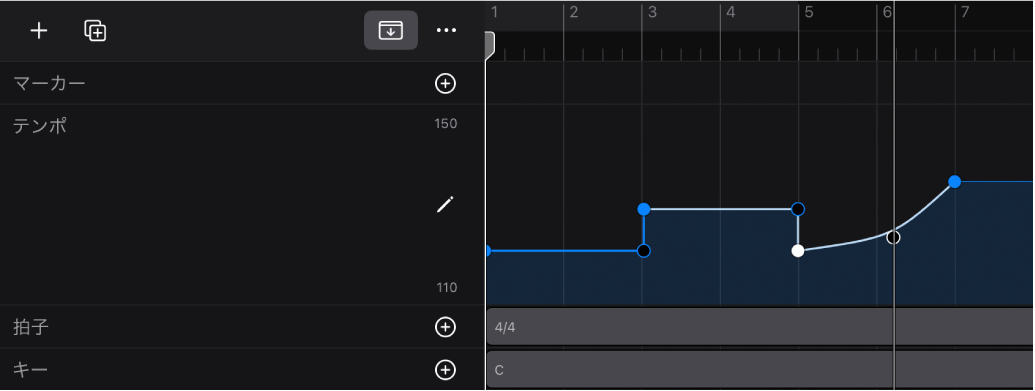Select the curve handle near bar 6
1035x391 pixels.
tap(893, 237)
